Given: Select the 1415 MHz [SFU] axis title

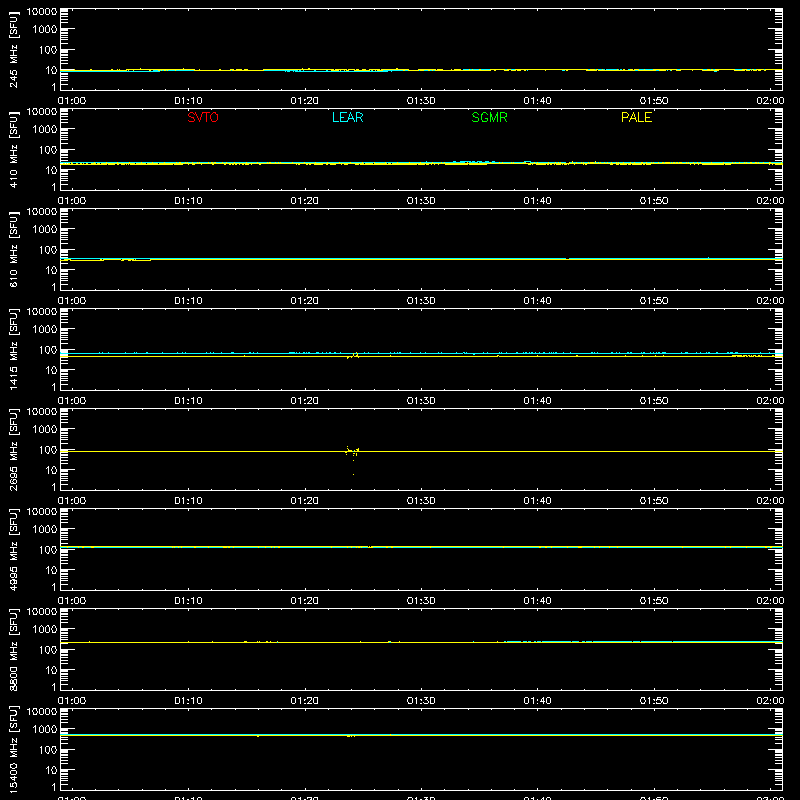Looking at the screenshot, I should pyautogui.click(x=14, y=349).
